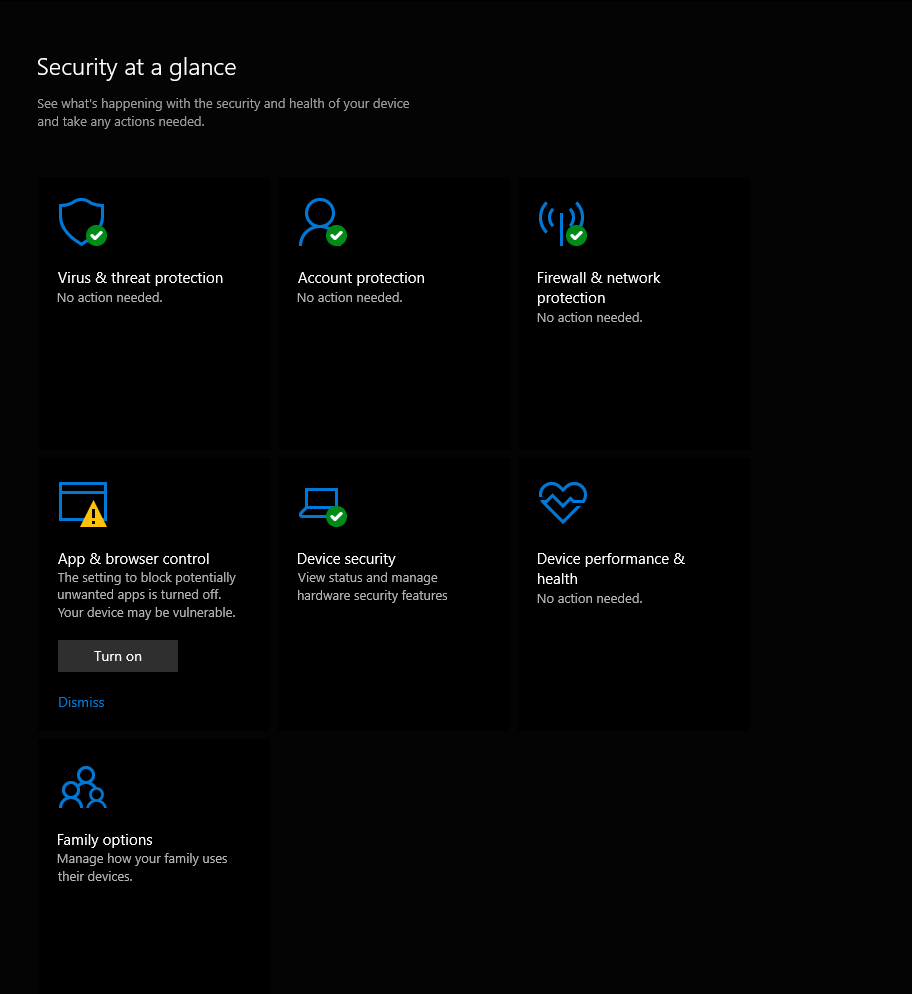Click the green checkmark on Device security
This screenshot has height=994, width=912.
coord(335,519)
